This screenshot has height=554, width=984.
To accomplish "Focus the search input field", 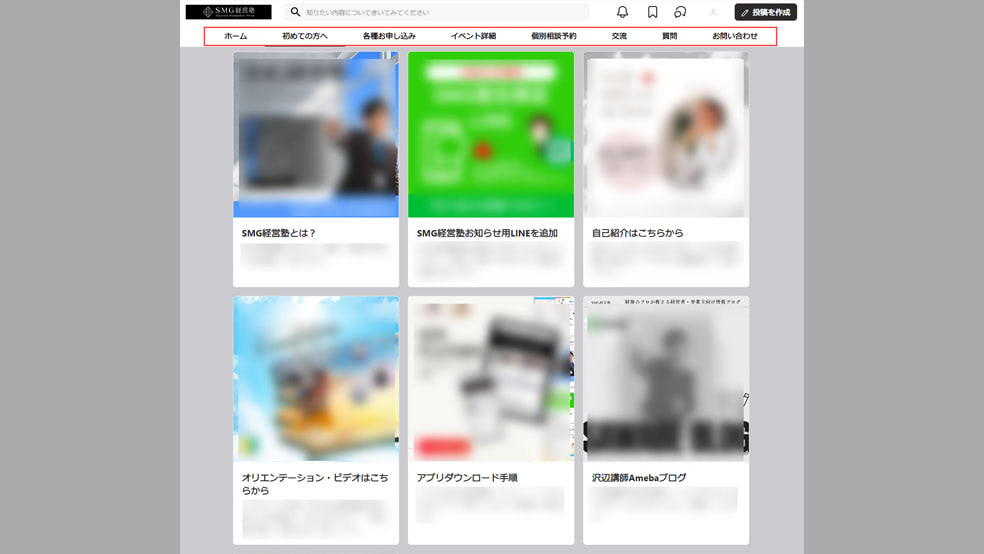I will click(x=437, y=12).
